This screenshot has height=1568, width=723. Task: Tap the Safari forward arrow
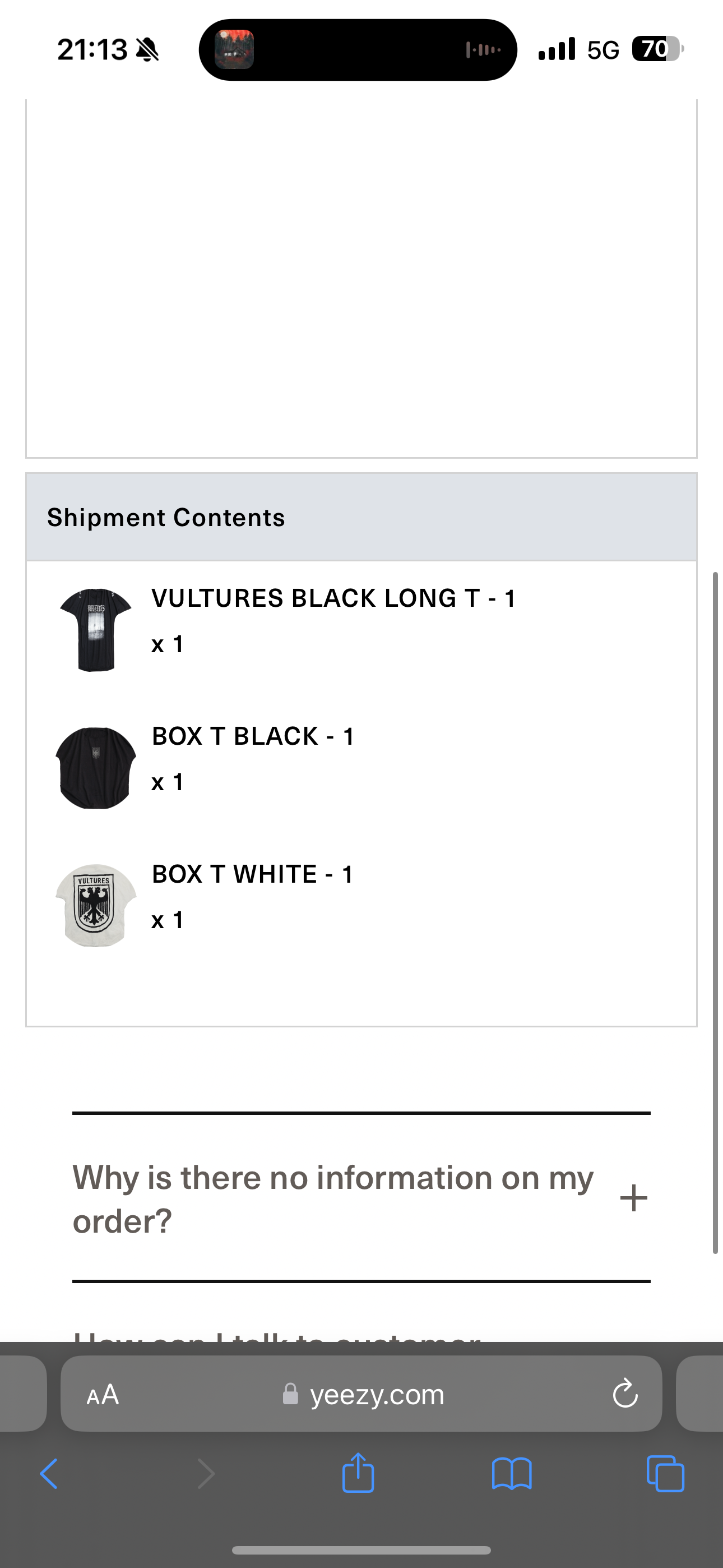[206, 1474]
